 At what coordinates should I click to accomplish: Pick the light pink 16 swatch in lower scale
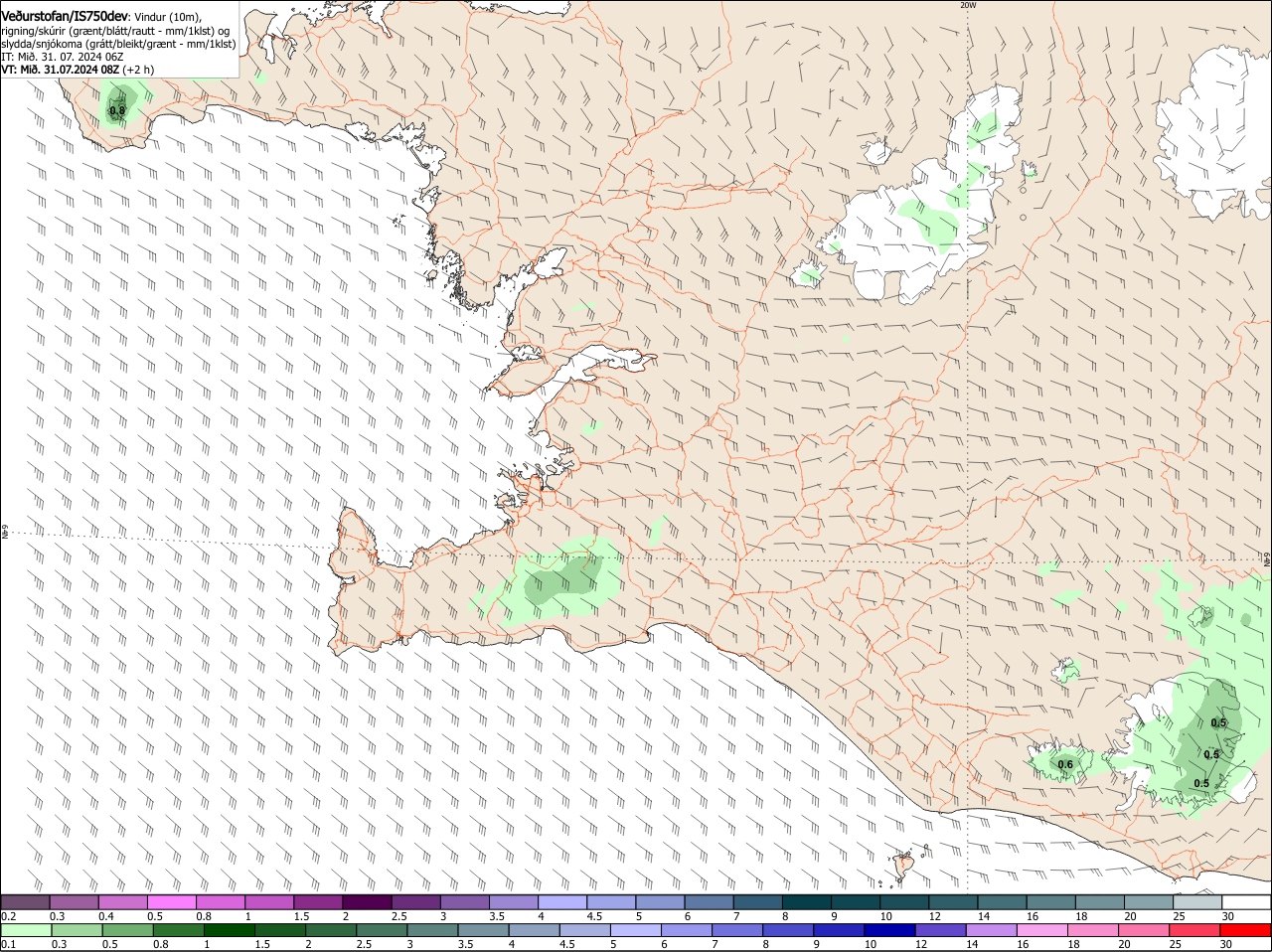(1042, 930)
